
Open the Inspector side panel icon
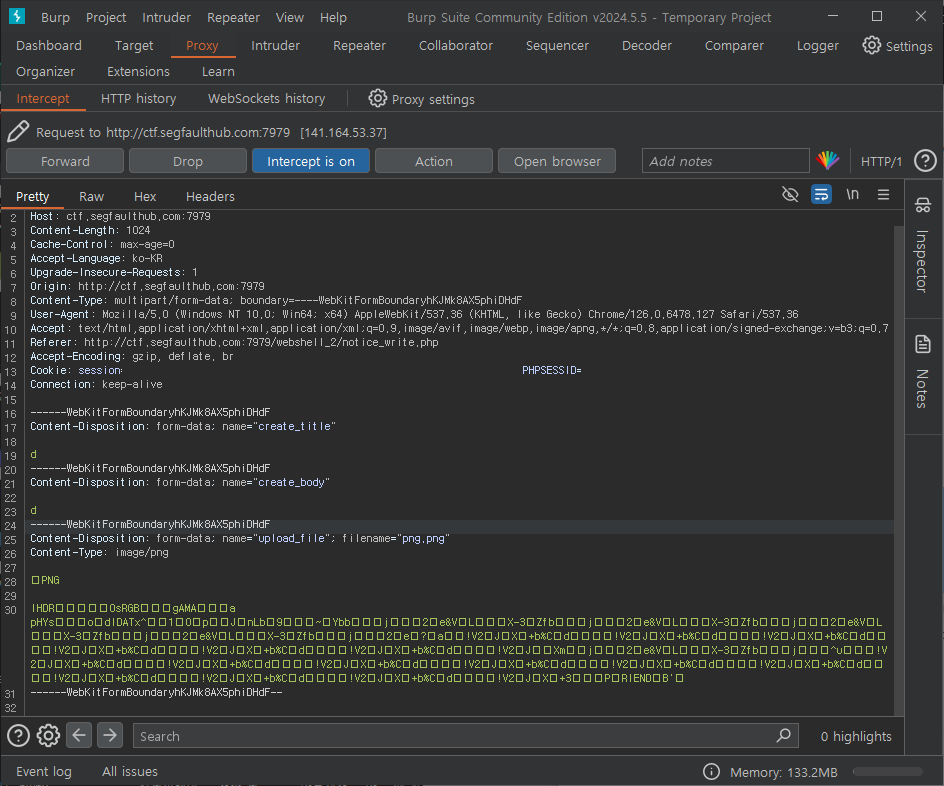922,205
